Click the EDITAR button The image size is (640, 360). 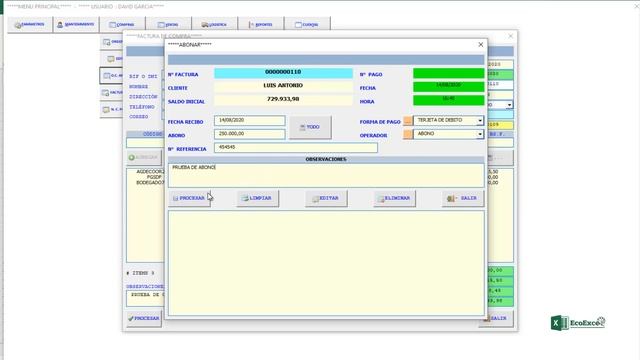point(326,198)
